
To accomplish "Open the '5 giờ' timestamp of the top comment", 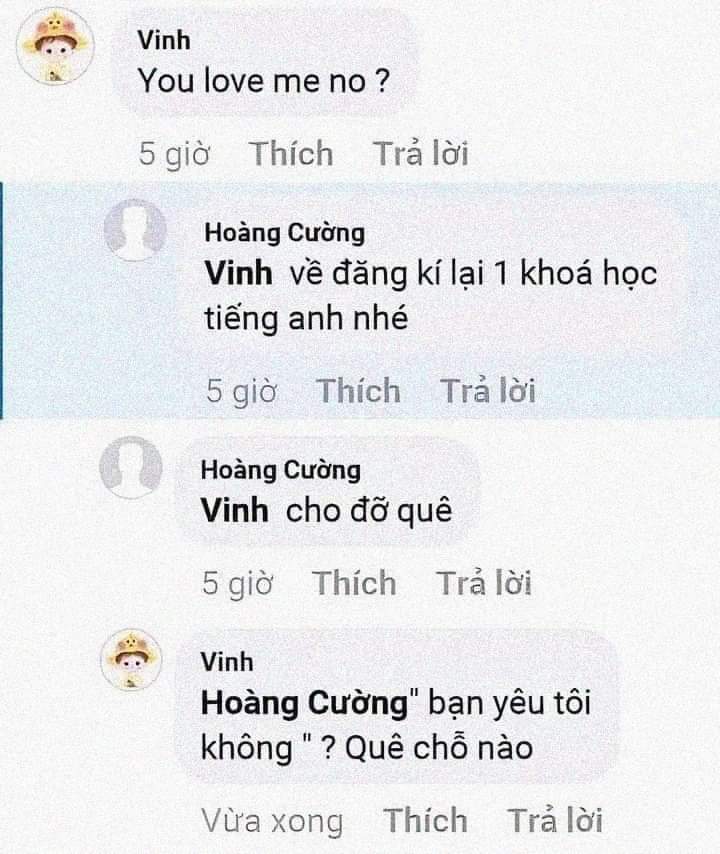I will click(174, 154).
